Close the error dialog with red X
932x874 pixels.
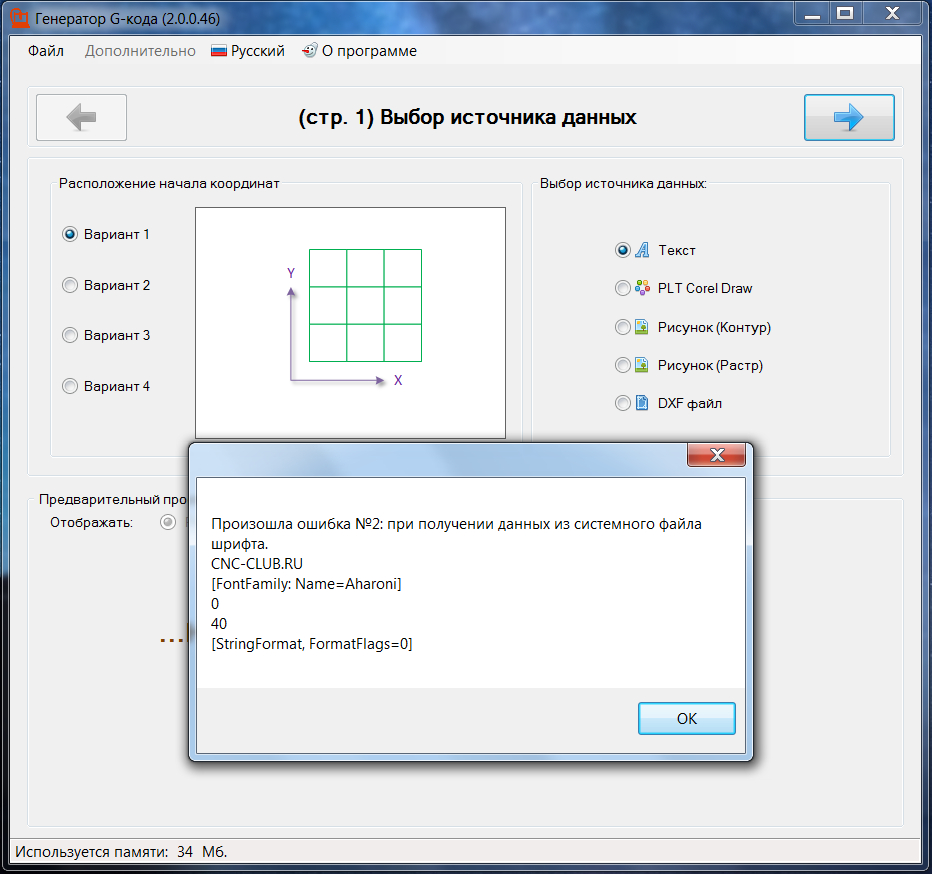pos(716,455)
